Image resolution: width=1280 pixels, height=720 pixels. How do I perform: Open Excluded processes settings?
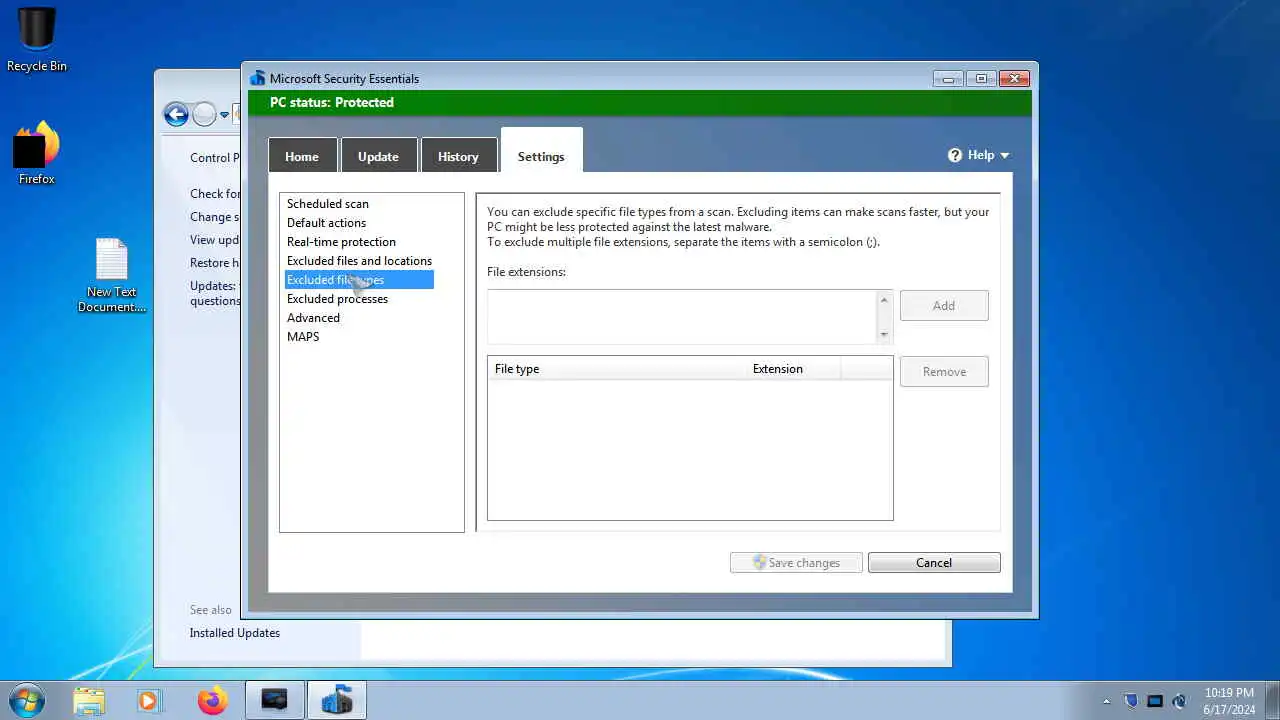click(337, 299)
